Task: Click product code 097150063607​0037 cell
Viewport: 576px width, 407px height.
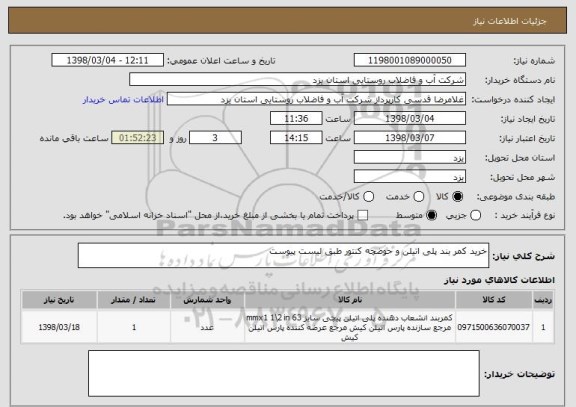Action: pos(494,327)
